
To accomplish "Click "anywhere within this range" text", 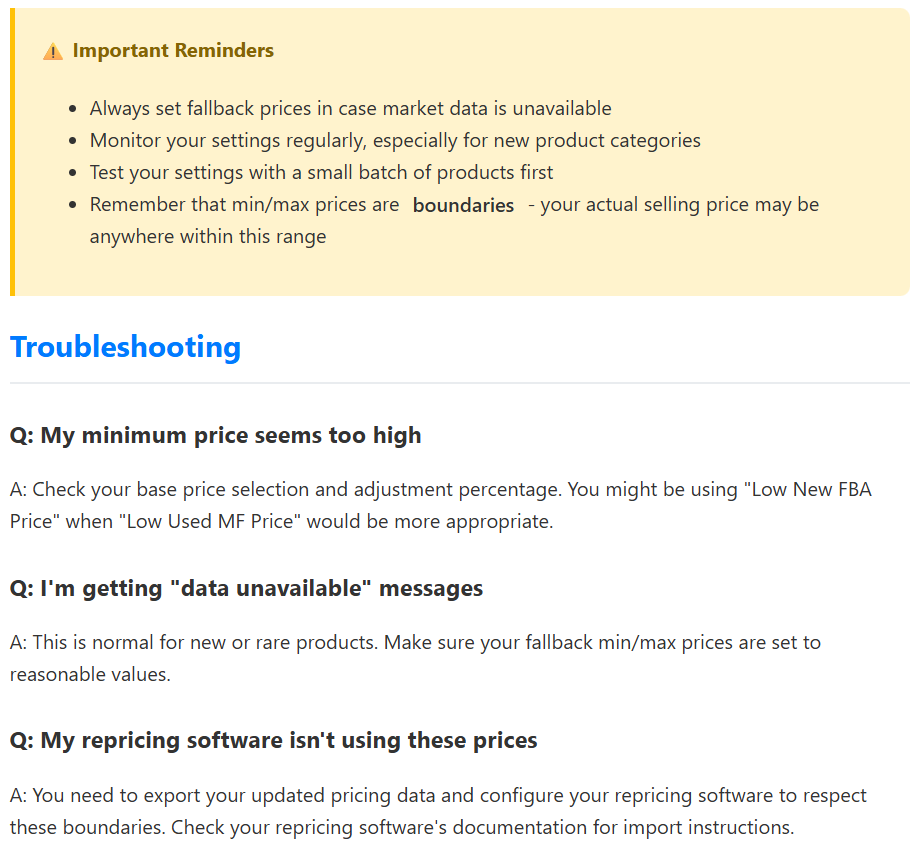I will [x=208, y=237].
